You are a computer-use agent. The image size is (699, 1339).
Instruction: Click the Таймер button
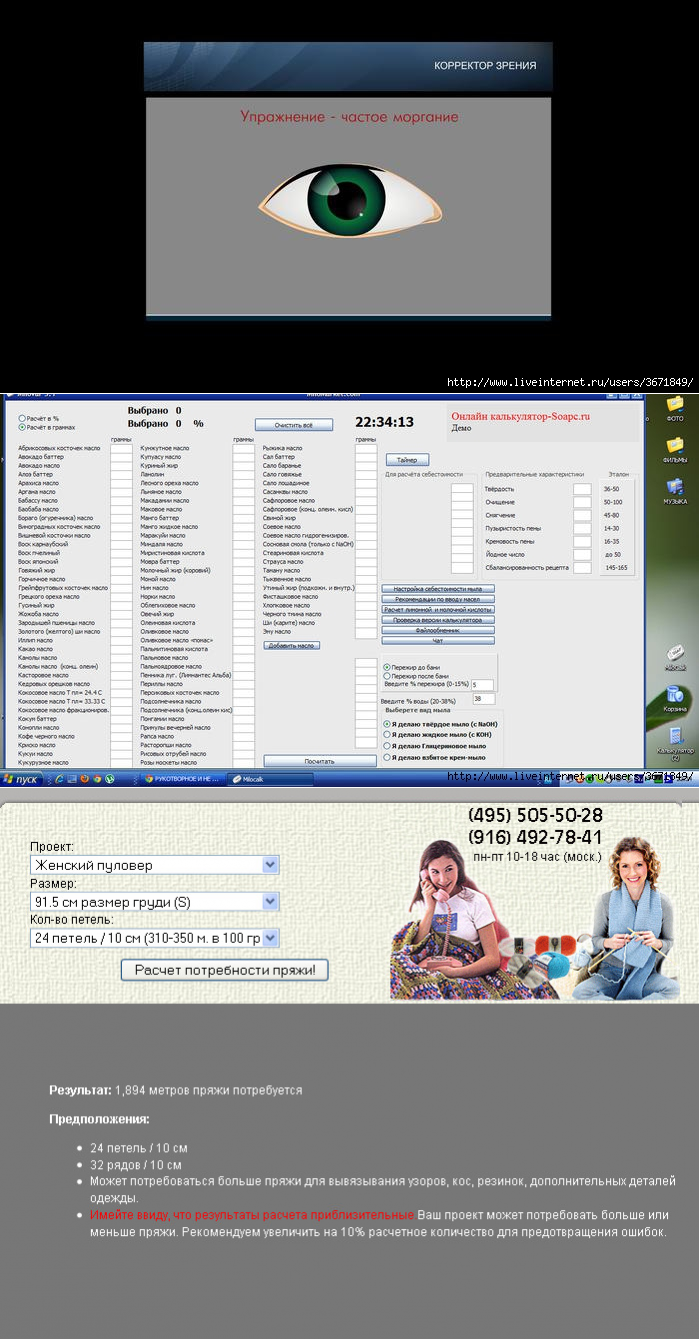click(x=407, y=460)
